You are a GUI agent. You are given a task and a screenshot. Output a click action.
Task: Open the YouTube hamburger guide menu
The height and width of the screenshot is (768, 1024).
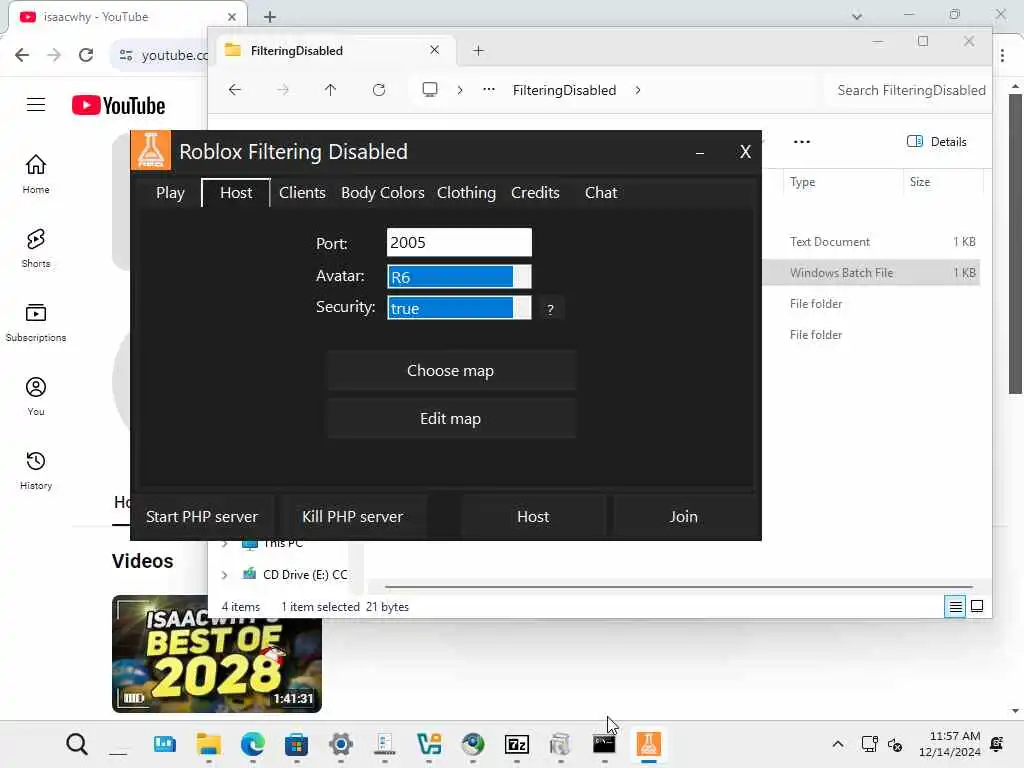pyautogui.click(x=36, y=104)
